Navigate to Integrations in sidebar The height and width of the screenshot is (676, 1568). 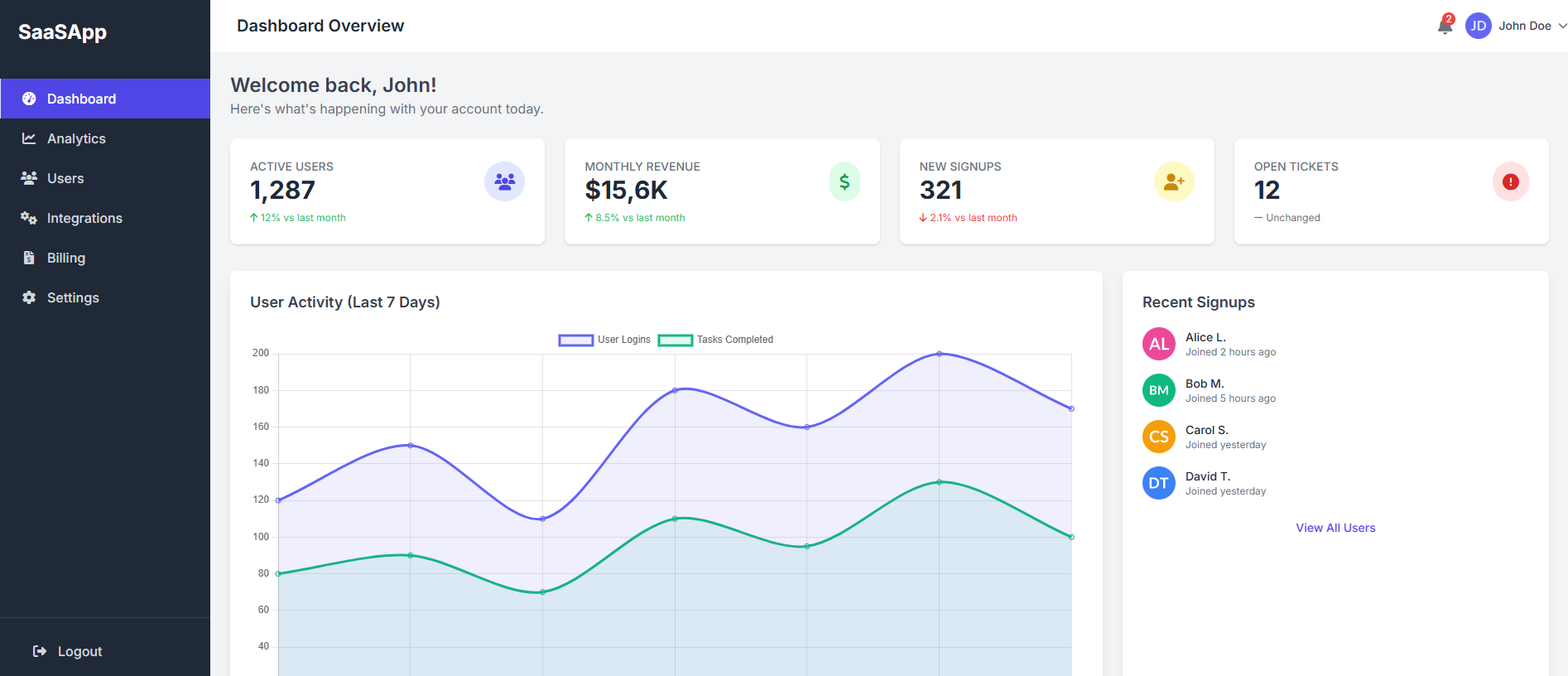pos(105,218)
